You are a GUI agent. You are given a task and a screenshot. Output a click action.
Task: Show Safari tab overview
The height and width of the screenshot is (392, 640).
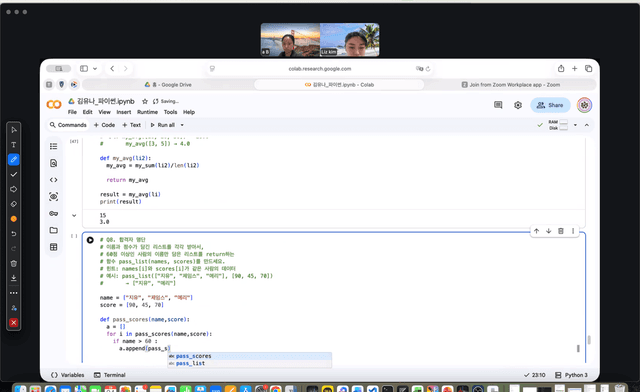(588, 69)
